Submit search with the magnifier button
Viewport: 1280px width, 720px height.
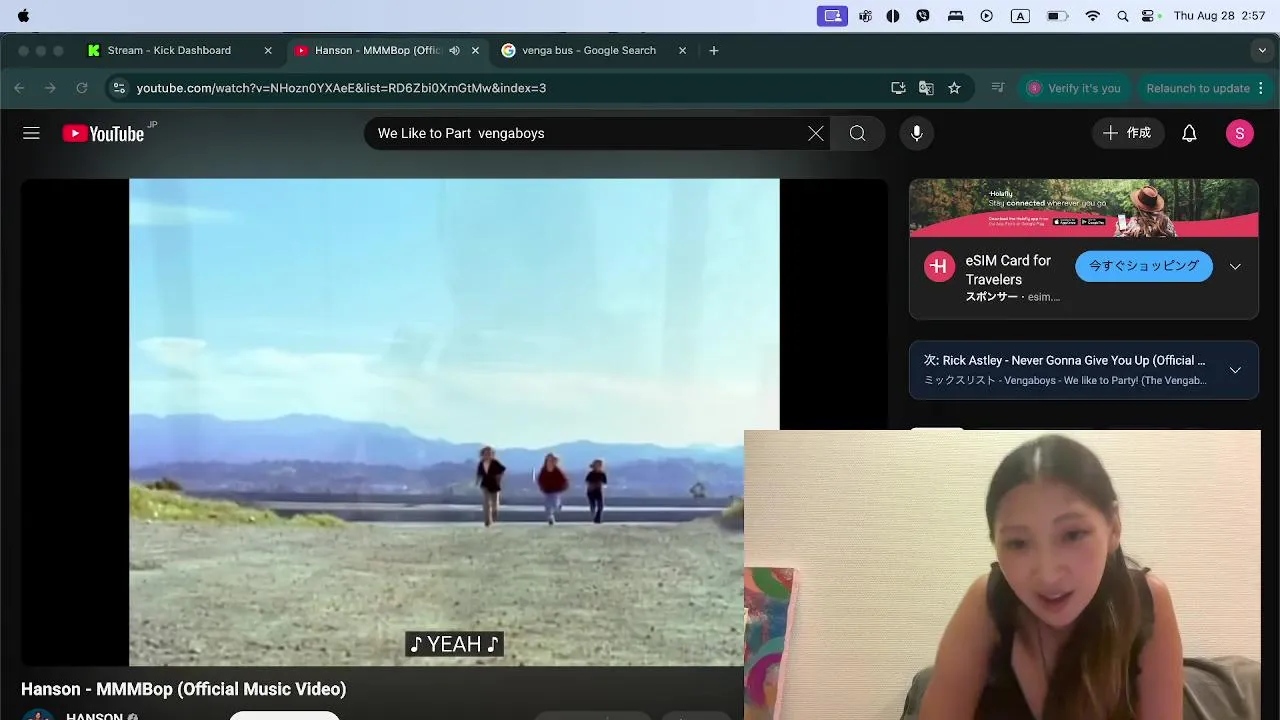(x=858, y=133)
